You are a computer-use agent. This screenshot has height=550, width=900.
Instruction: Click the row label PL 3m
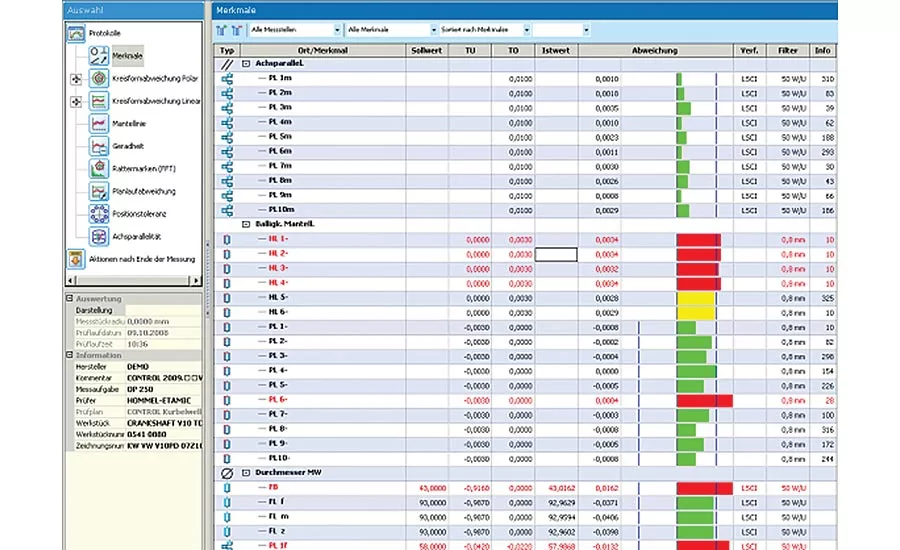tap(280, 107)
